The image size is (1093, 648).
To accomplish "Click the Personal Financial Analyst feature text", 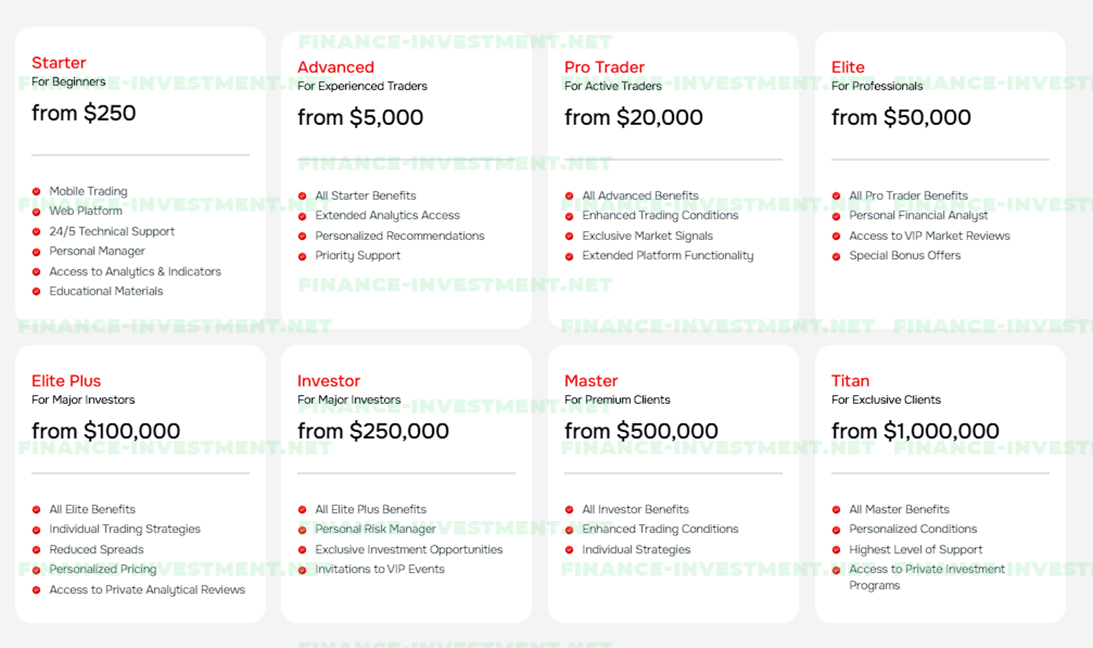I will tap(918, 216).
